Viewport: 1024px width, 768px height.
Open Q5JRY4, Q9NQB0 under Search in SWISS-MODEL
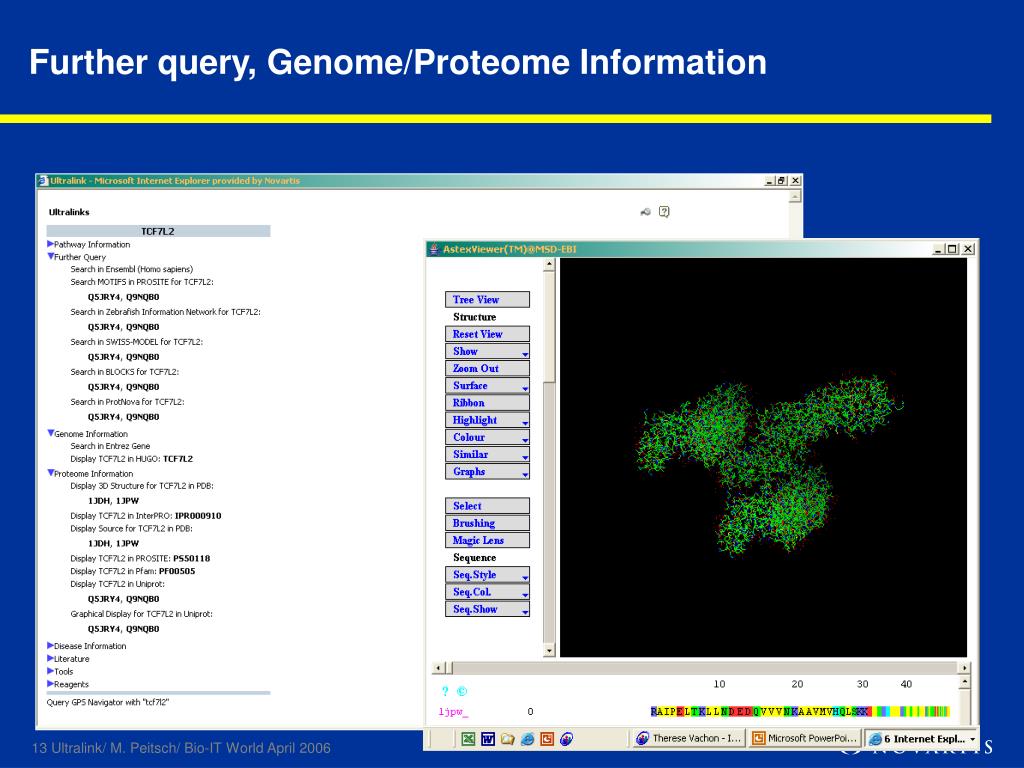coord(123,357)
